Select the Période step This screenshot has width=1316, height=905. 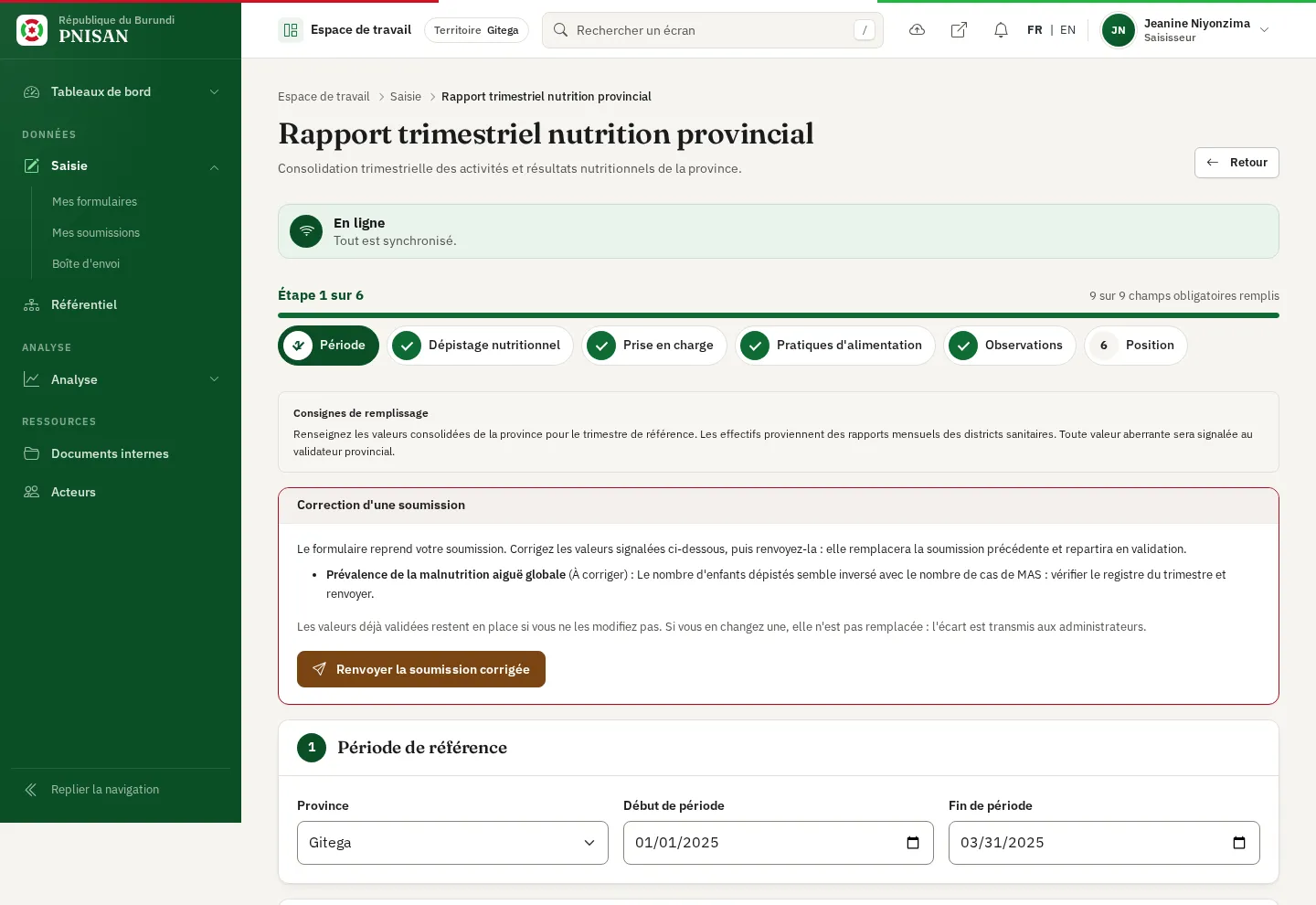click(328, 346)
